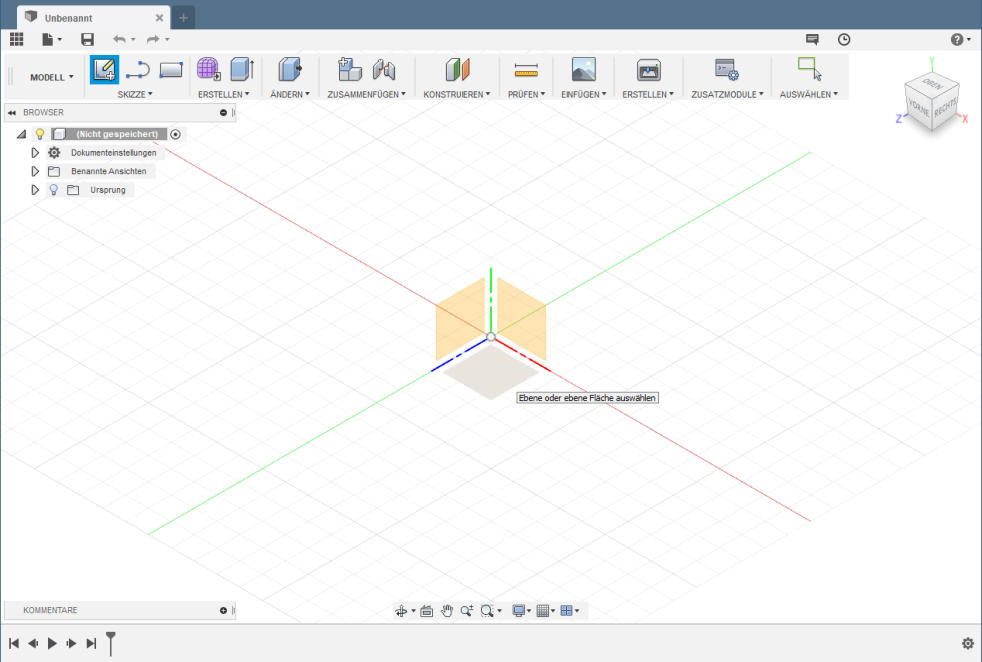Viewport: 982px width, 662px height.
Task: Minimize the BROWSER panel with round button
Action: pos(224,113)
